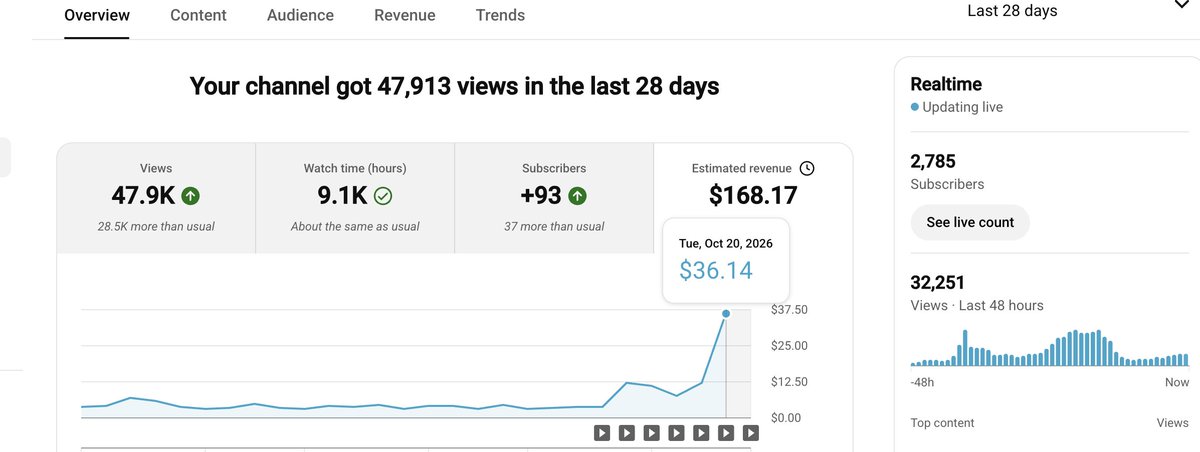Select the Overview tab
This screenshot has width=1200, height=452.
click(97, 15)
